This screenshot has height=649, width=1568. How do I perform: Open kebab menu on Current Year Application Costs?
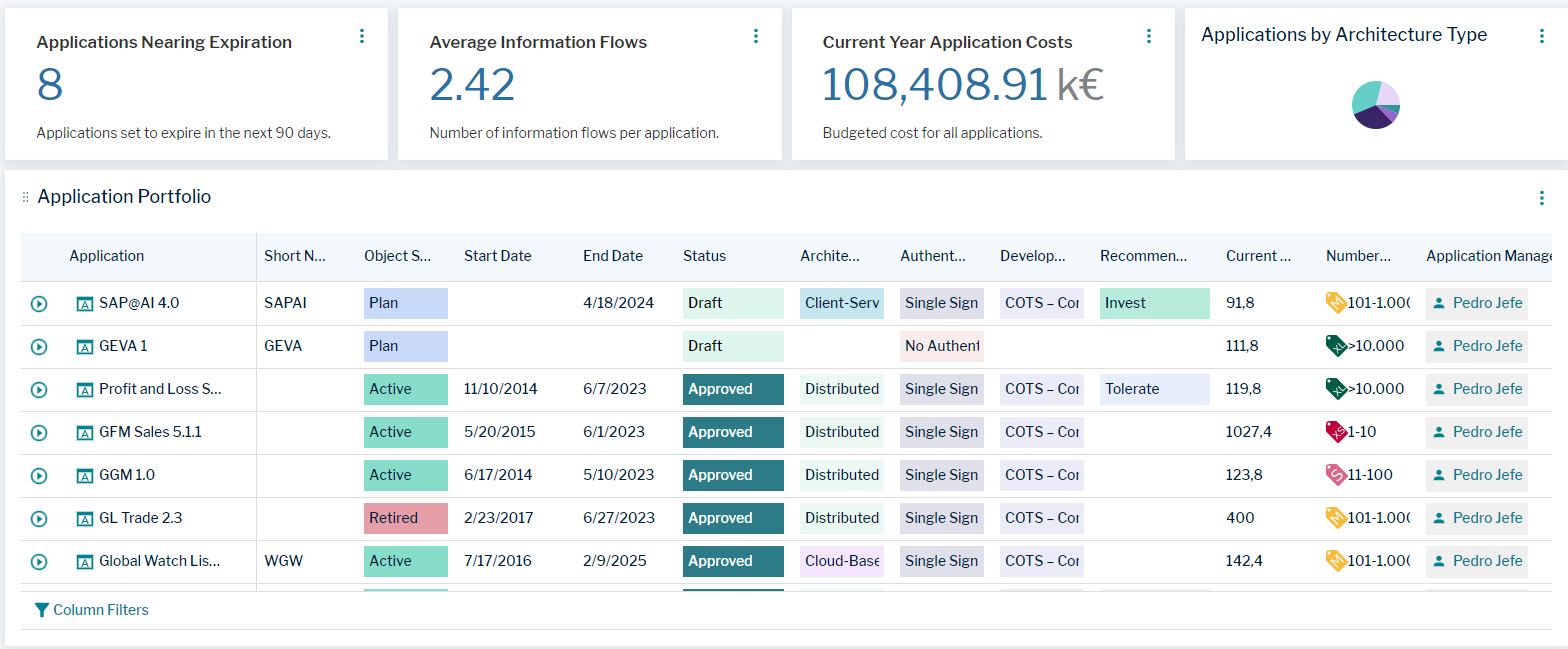pos(1148,37)
